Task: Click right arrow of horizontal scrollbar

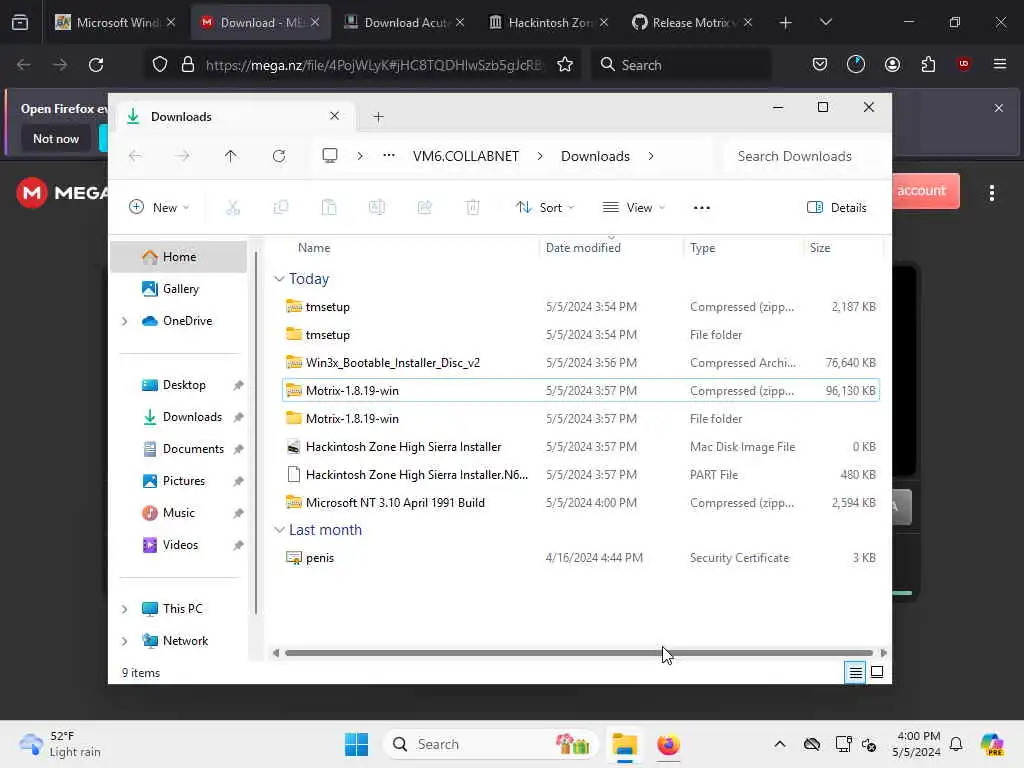Action: (884, 652)
